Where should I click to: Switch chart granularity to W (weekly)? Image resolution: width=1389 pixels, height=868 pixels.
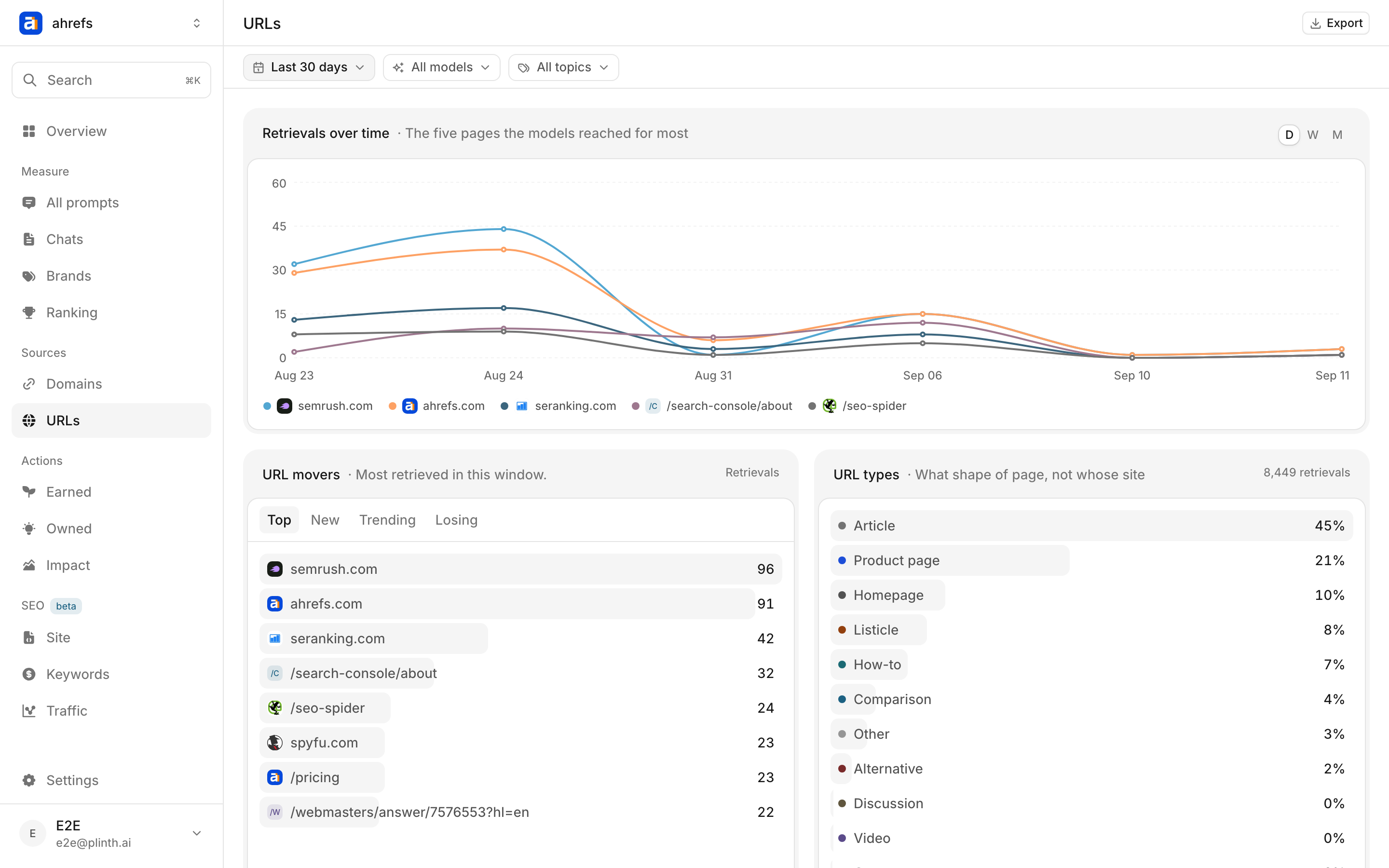point(1313,135)
